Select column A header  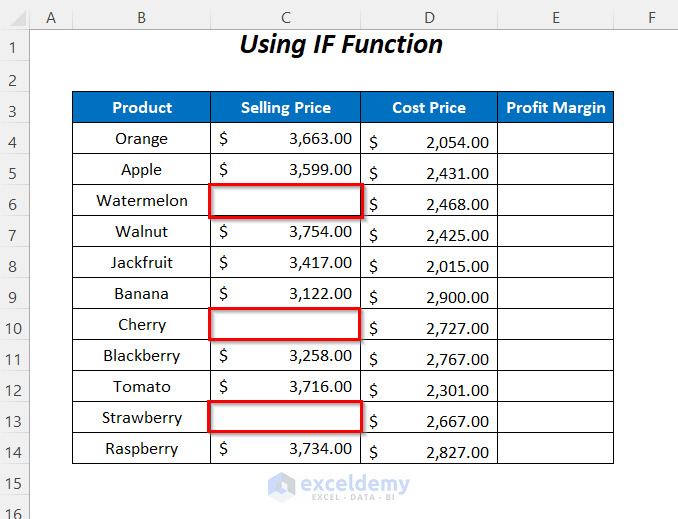pyautogui.click(x=51, y=18)
